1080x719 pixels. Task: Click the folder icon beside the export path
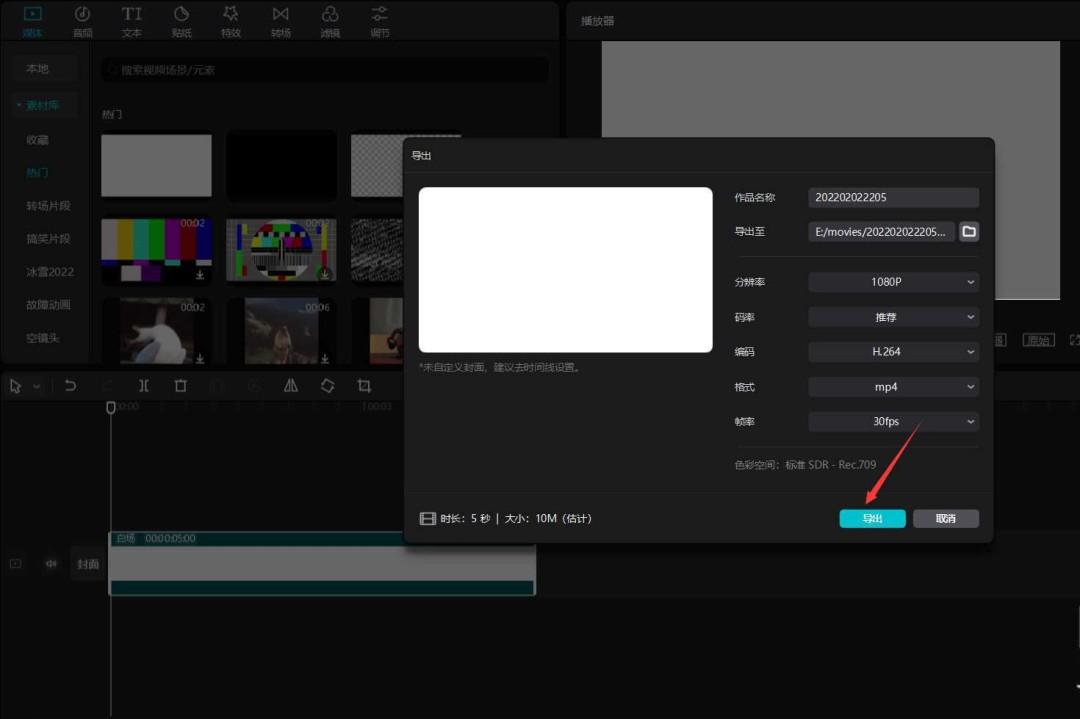(968, 232)
